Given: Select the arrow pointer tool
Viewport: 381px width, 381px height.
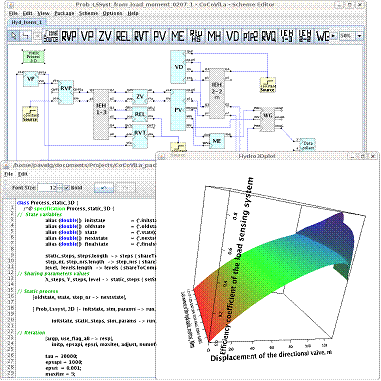Looking at the screenshot, I should 14,36.
